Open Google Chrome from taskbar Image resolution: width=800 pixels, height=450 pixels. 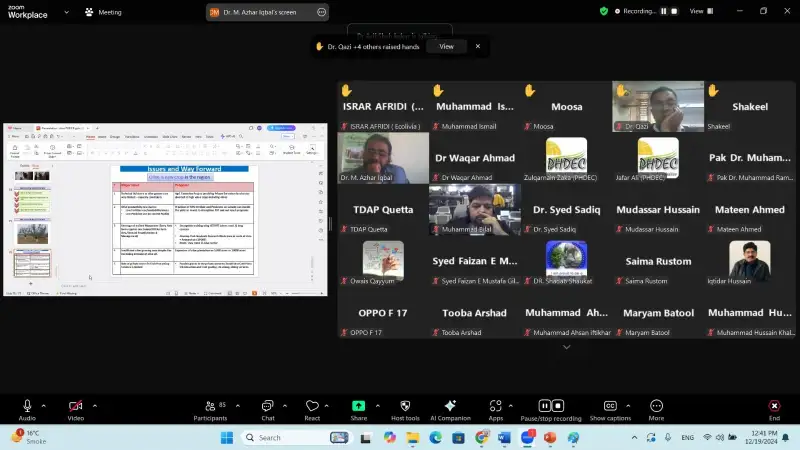pos(481,437)
